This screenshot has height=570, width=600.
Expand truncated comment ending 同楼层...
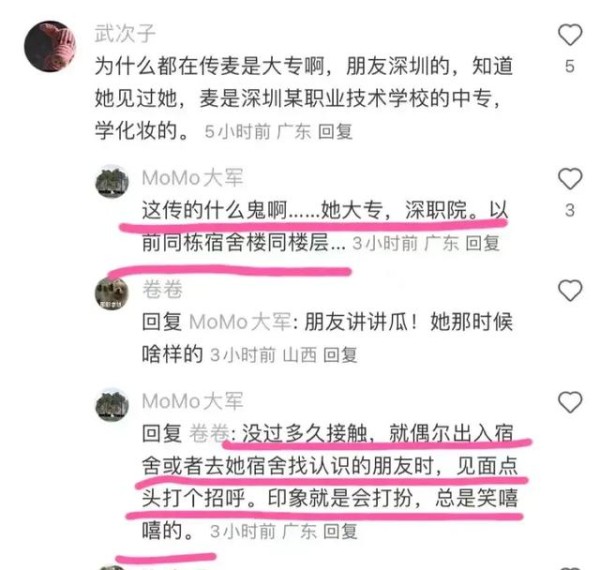coord(244,243)
